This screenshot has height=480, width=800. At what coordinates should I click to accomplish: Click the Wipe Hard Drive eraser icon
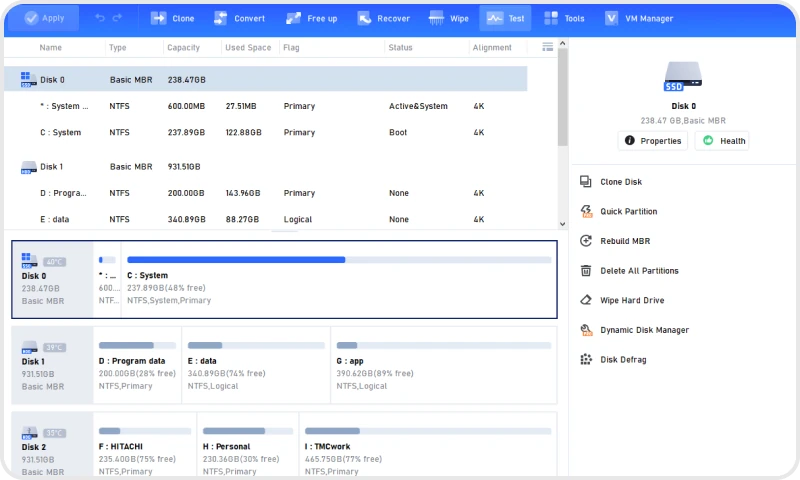pos(586,300)
